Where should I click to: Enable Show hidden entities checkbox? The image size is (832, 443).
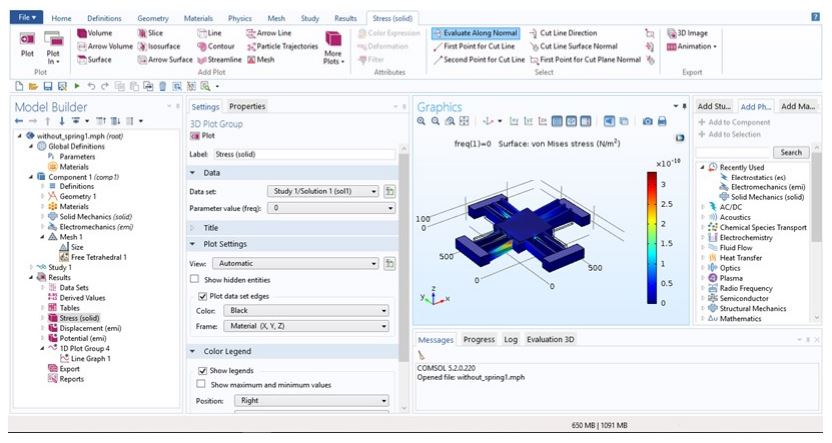(x=197, y=279)
